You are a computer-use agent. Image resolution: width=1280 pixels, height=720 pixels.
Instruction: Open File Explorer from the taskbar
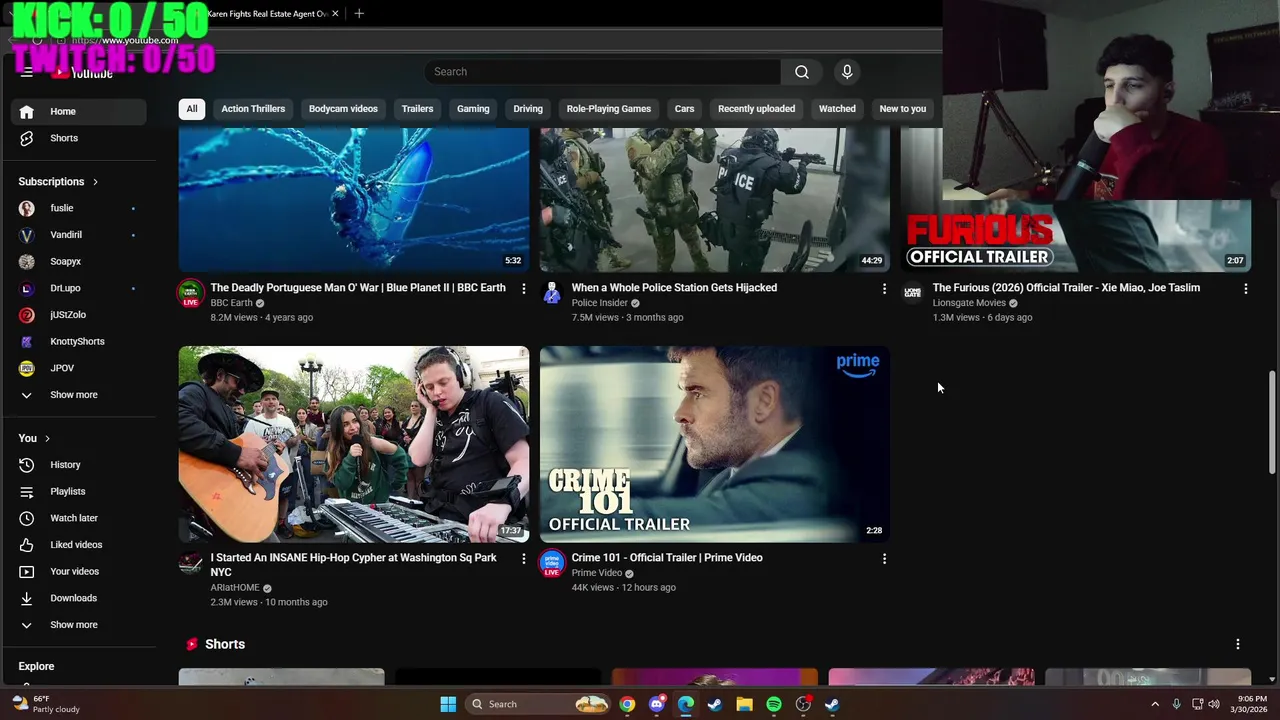pyautogui.click(x=744, y=704)
